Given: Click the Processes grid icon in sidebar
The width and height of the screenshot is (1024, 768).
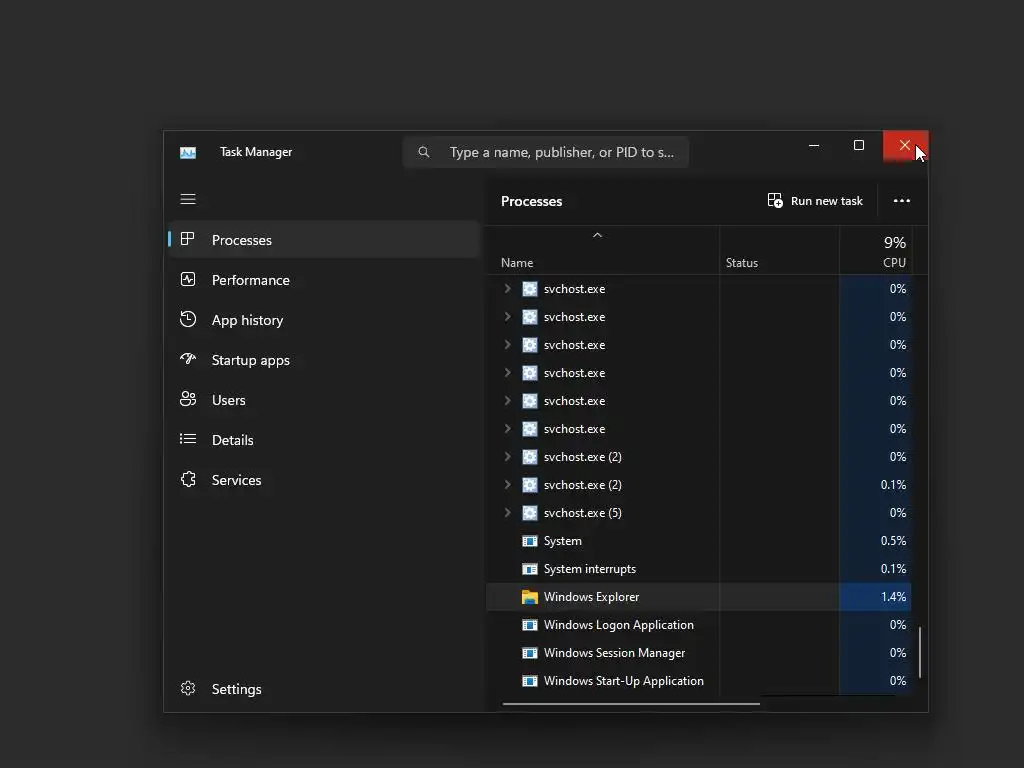Looking at the screenshot, I should 187,239.
